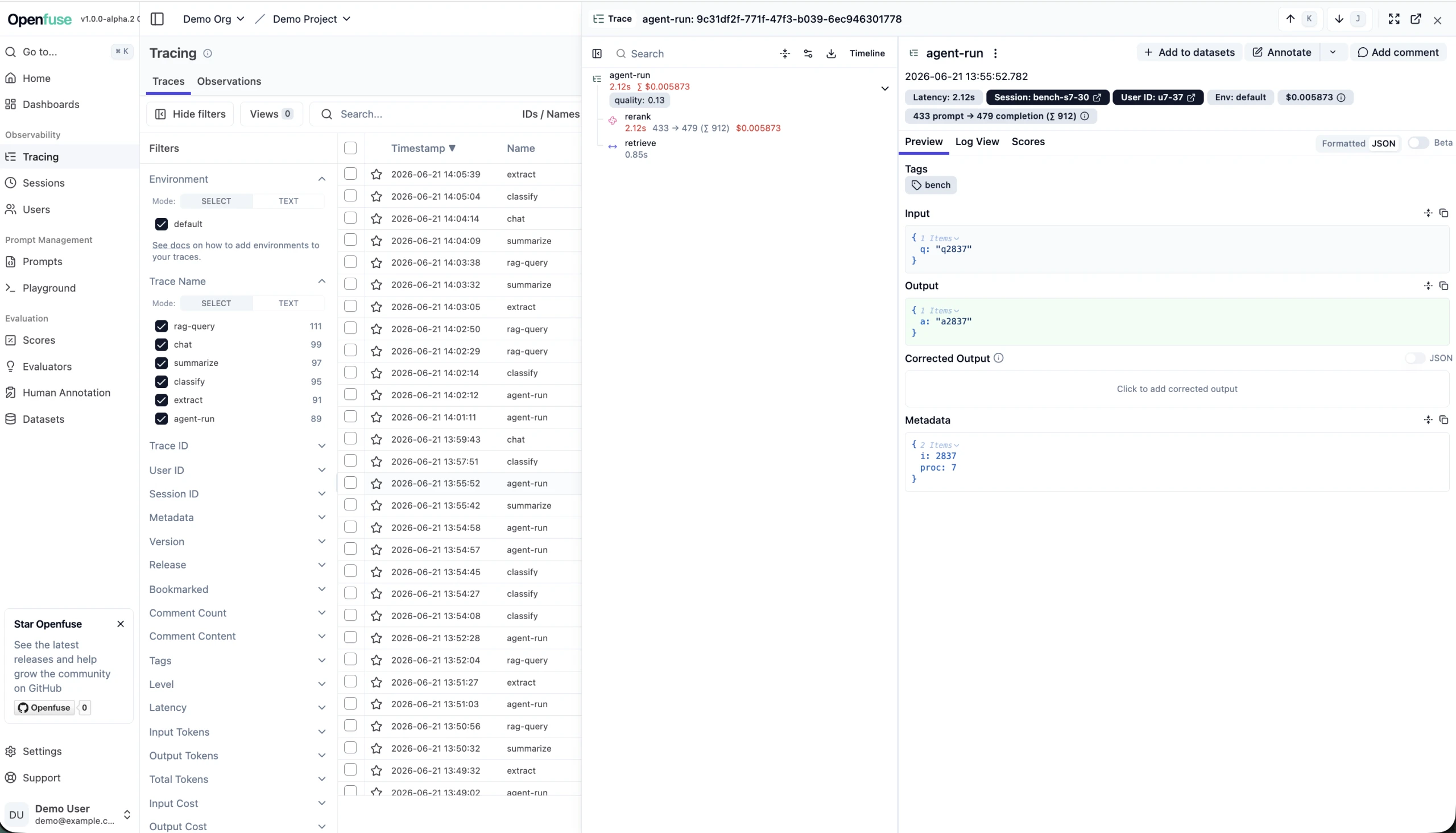Toggle the sidebar panel icon

157,19
